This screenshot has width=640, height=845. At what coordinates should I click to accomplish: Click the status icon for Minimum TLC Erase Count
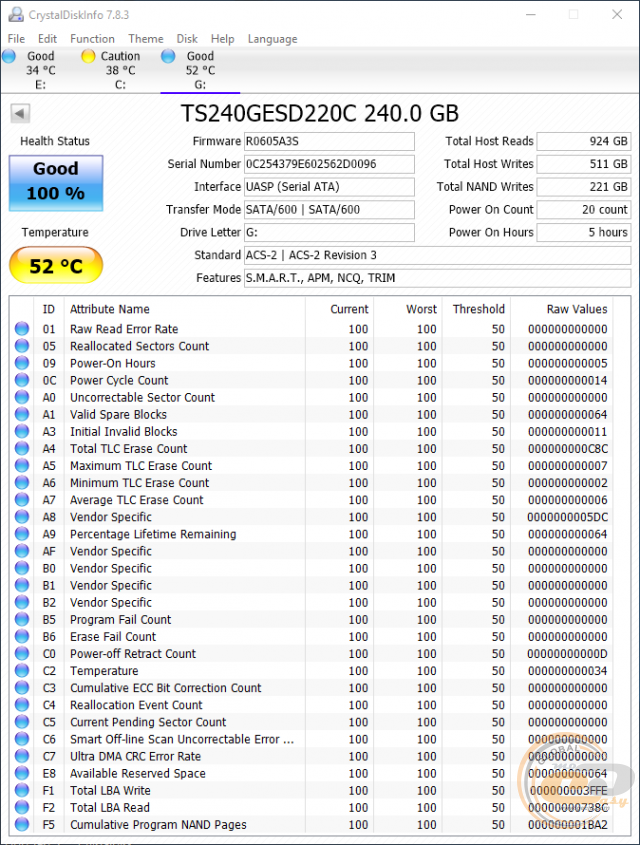coord(22,482)
